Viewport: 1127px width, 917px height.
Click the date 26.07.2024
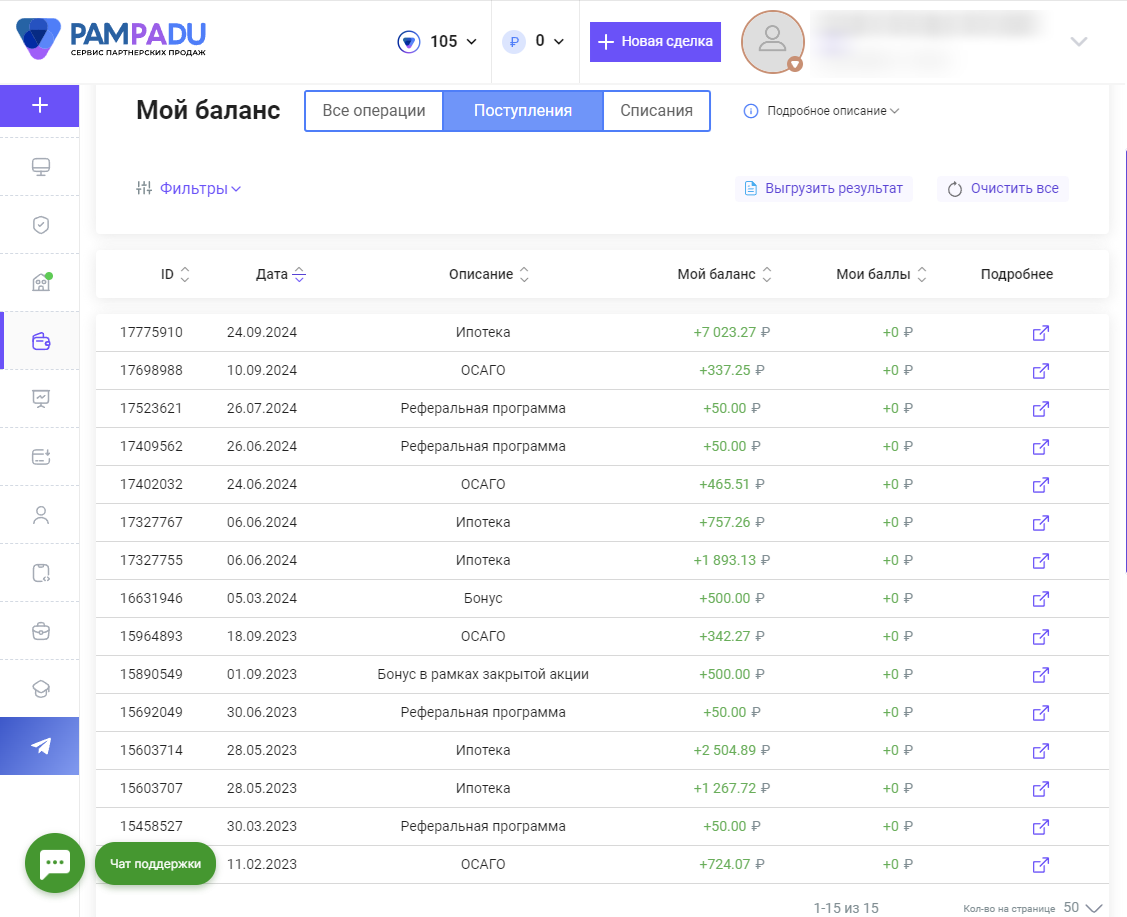click(262, 408)
